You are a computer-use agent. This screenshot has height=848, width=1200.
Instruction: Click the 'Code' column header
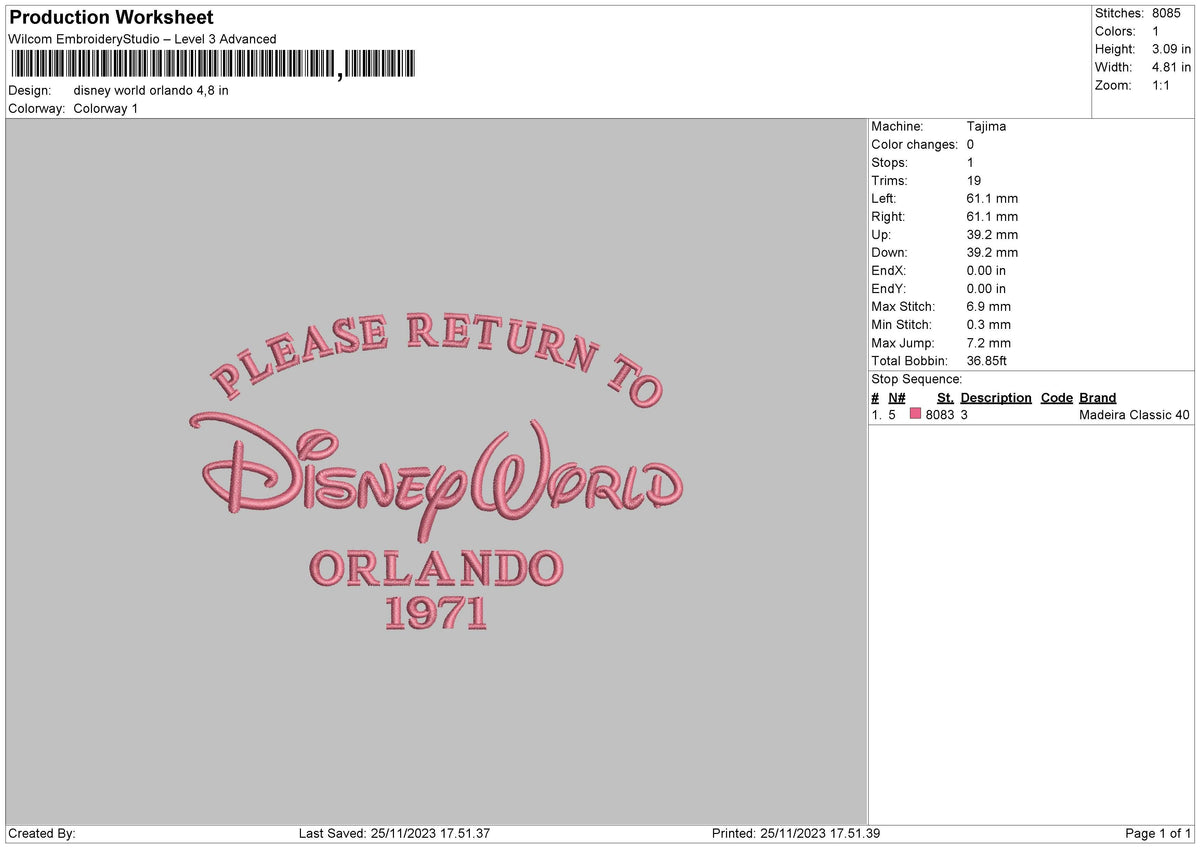tap(1056, 397)
